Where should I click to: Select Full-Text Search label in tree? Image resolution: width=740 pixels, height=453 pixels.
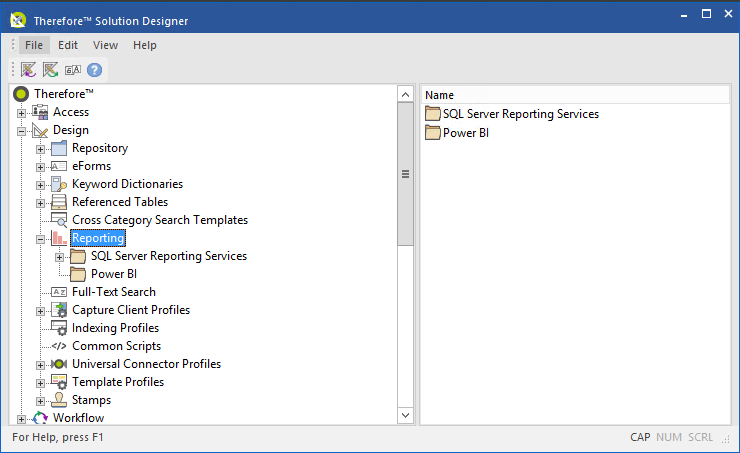114,292
